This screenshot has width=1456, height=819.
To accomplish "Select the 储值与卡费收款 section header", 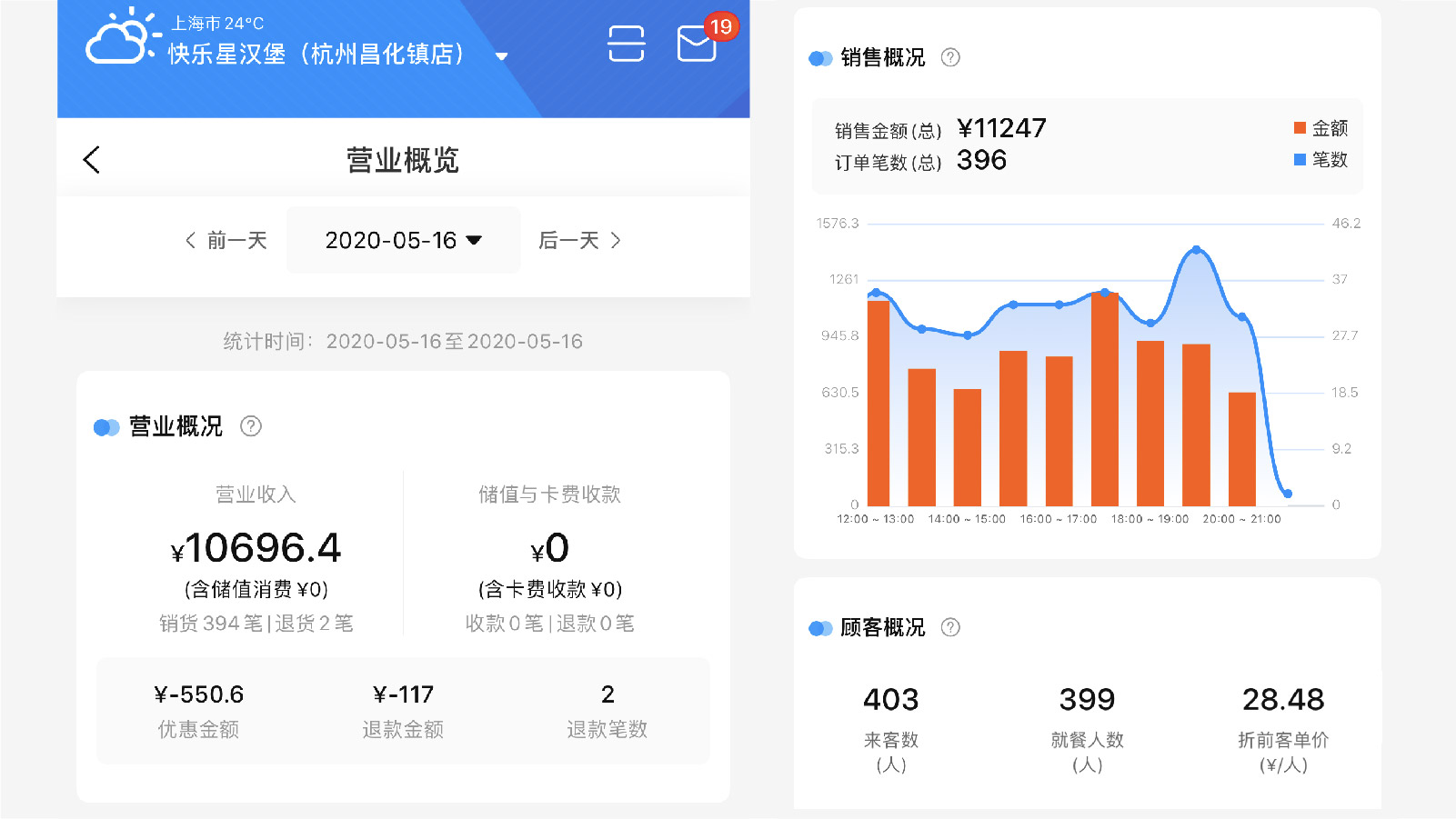I will tap(548, 494).
